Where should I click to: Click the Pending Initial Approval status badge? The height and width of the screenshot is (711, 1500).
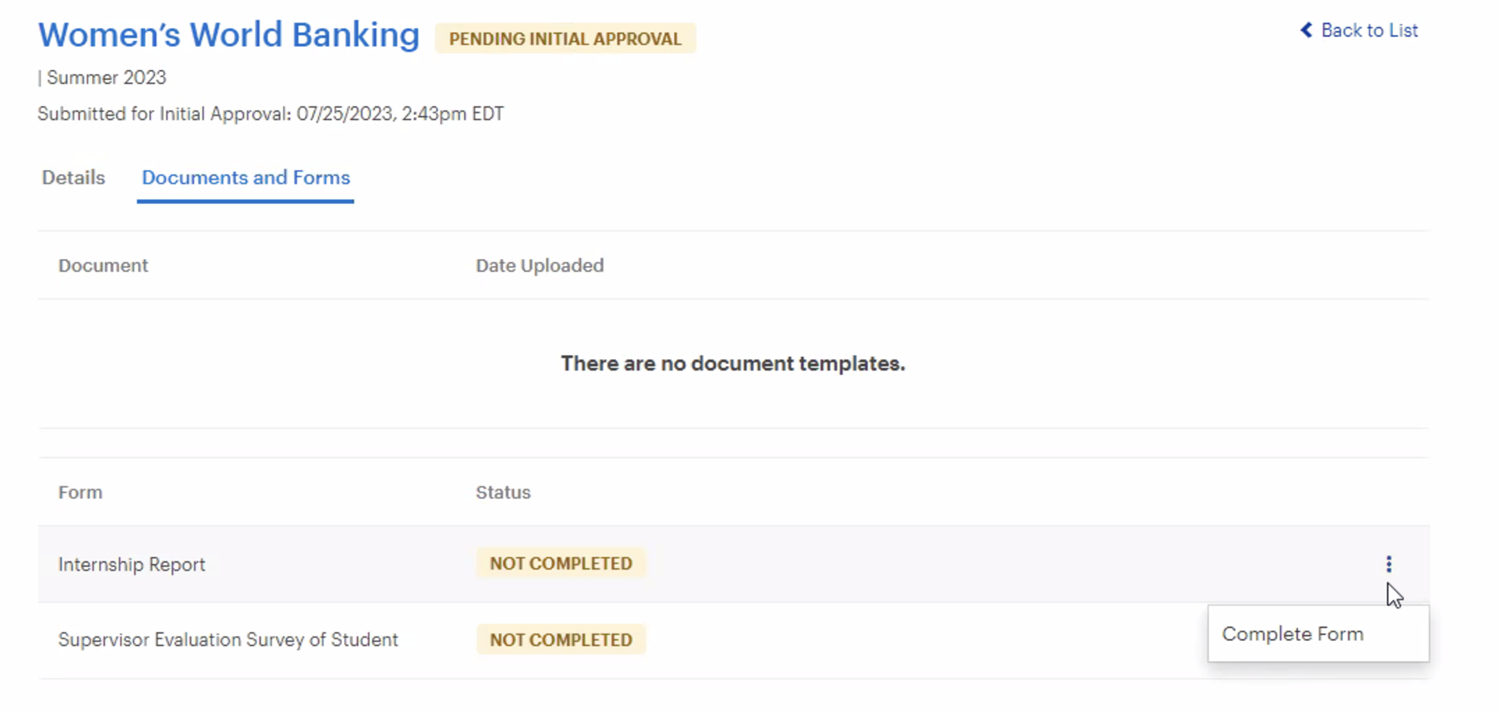[x=565, y=39]
